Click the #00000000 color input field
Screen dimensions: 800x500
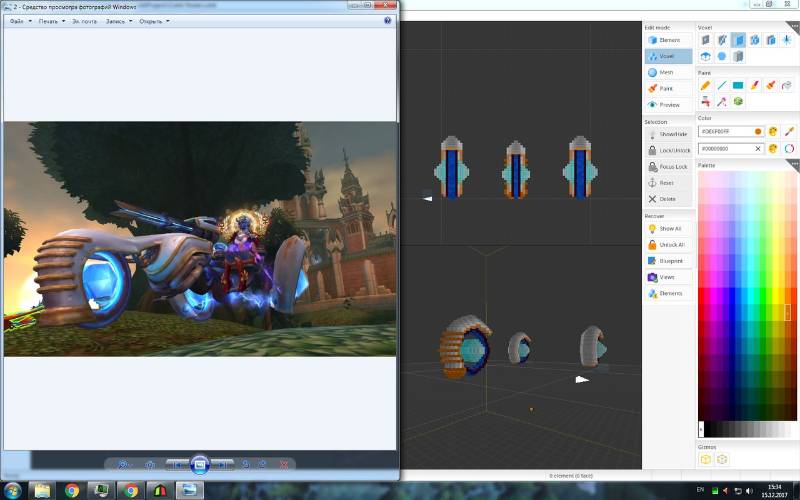point(731,148)
